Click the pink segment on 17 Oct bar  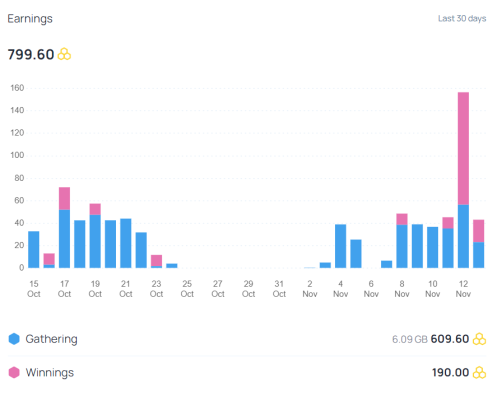[64, 198]
